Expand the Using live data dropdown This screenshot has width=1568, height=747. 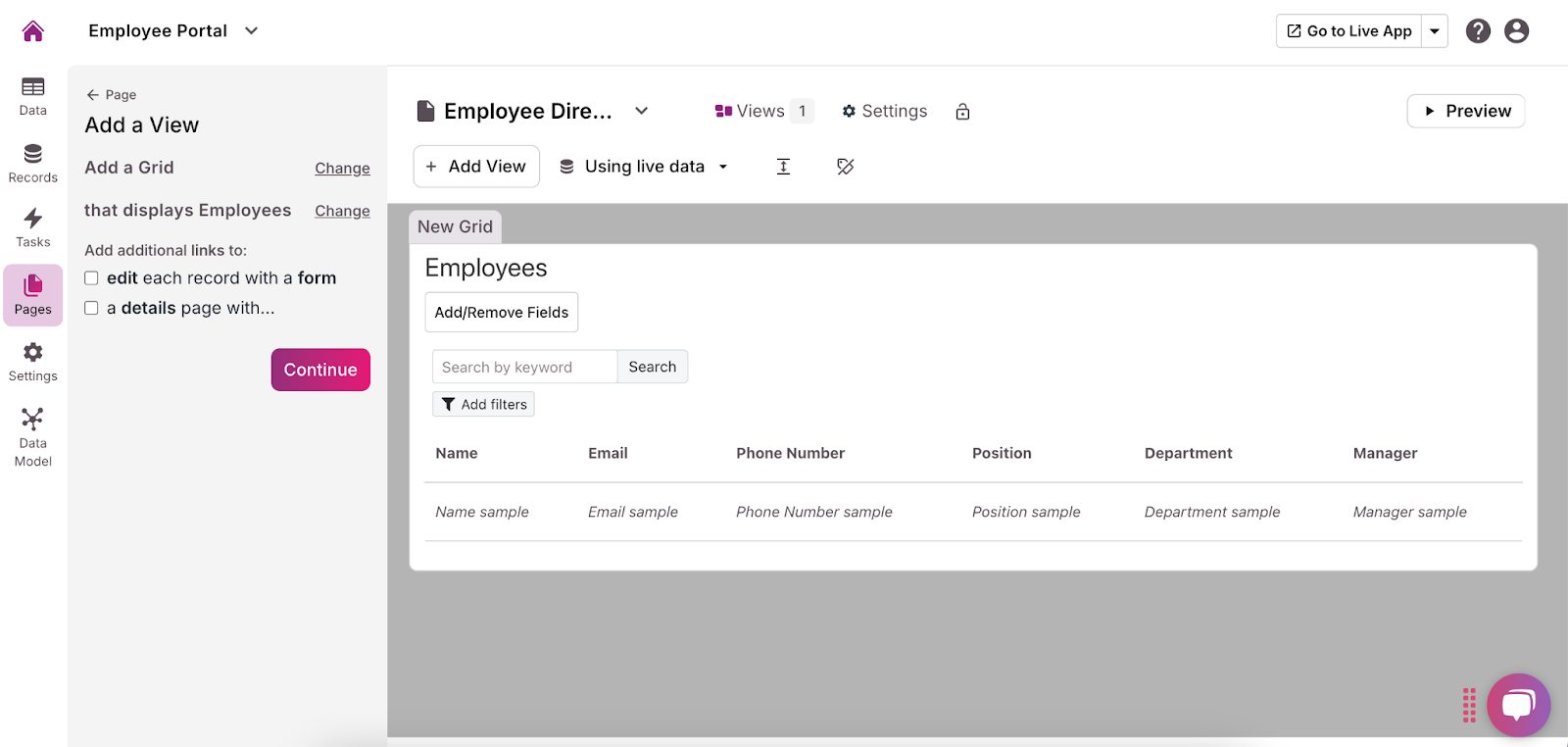[722, 167]
